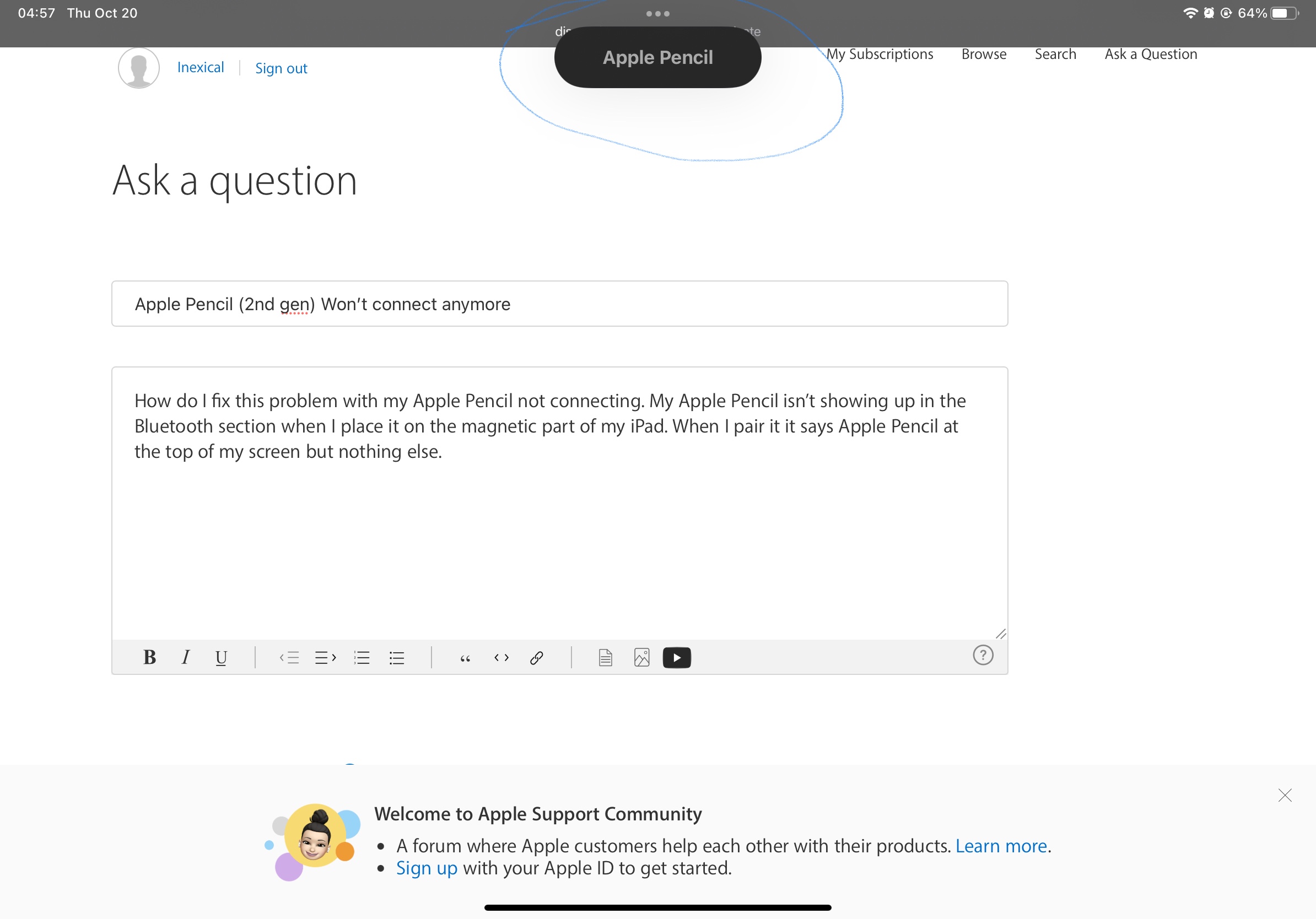Screen dimensions: 1316x919
Task: Insert an image into the post
Action: click(641, 657)
